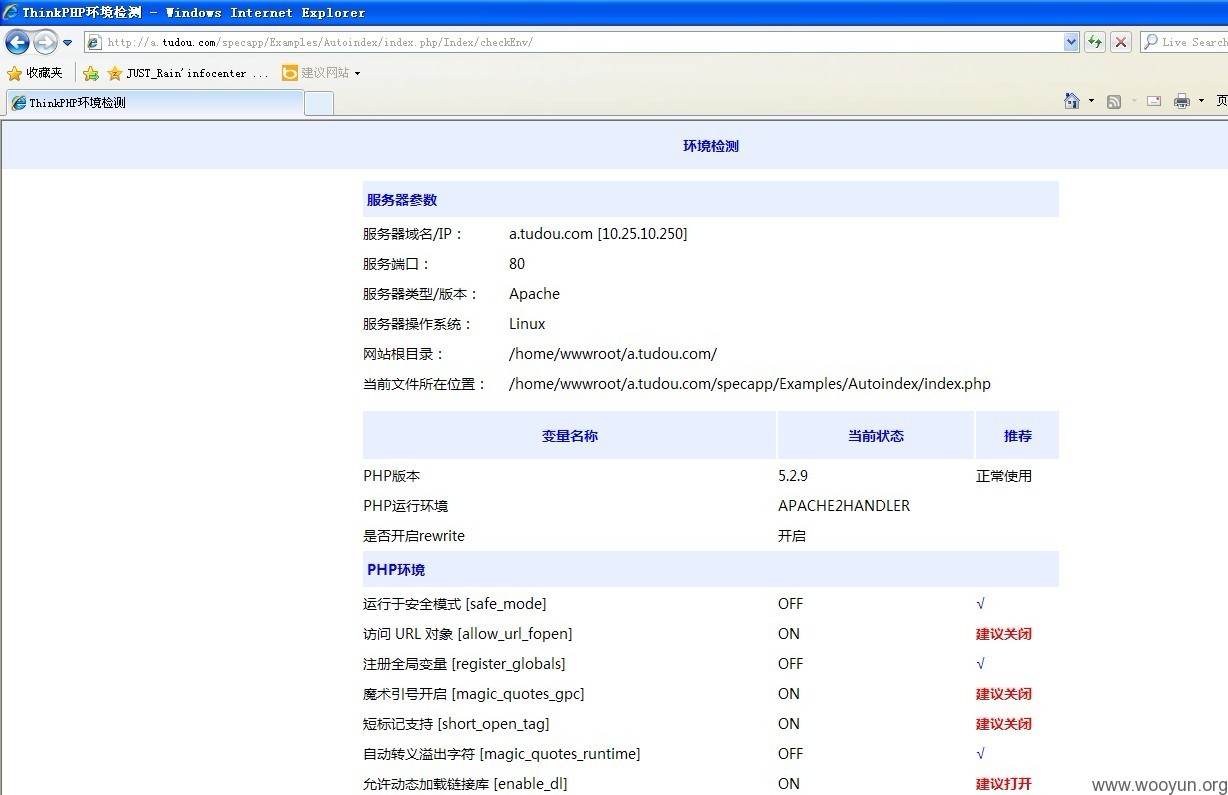Screen dimensions: 1228x795
Task: Click the /home/wwwroot/a.tudou.com/ root directory path
Action: pyautogui.click(x=613, y=354)
